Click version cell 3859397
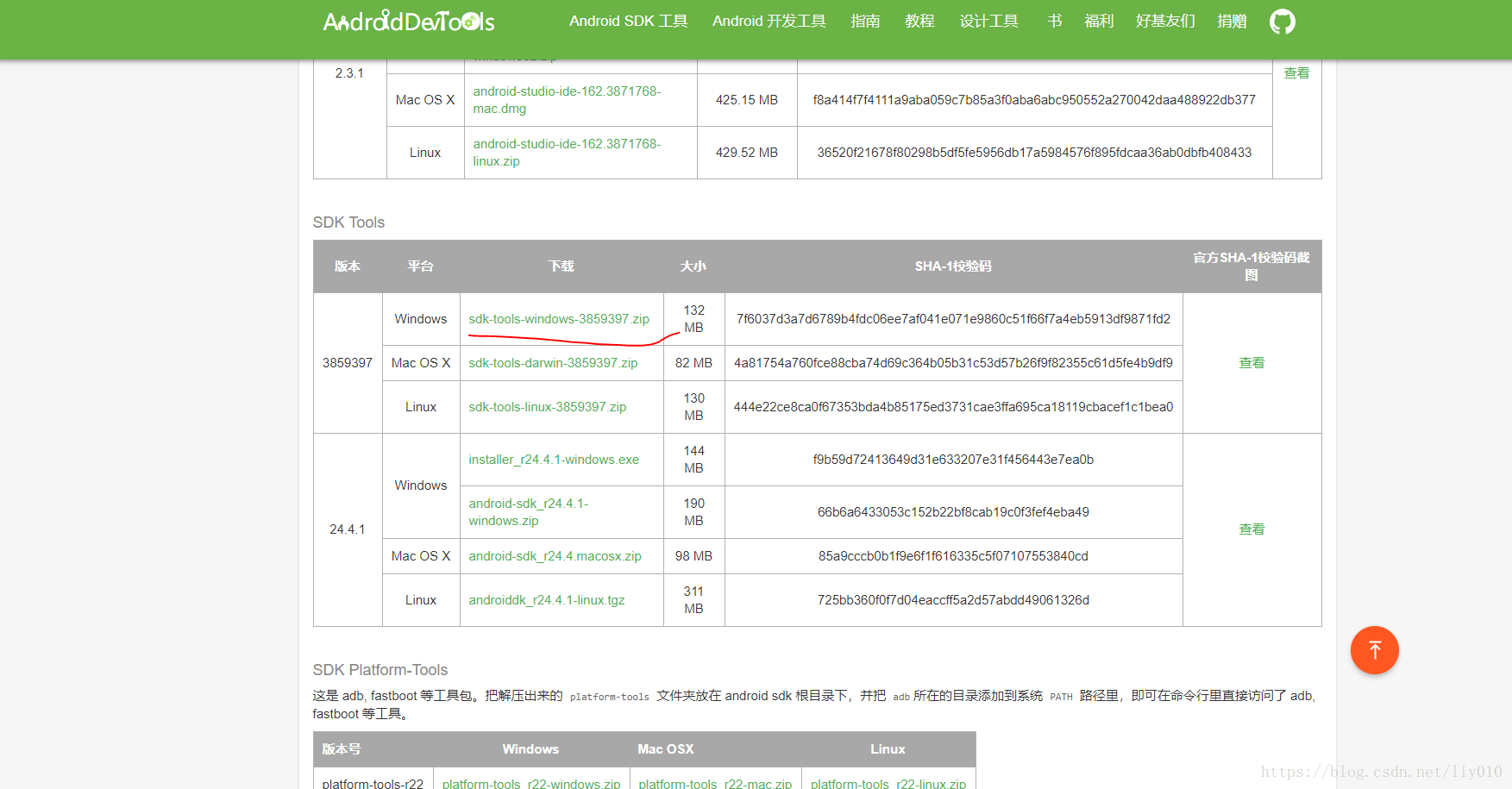The width and height of the screenshot is (1512, 789). [x=348, y=363]
